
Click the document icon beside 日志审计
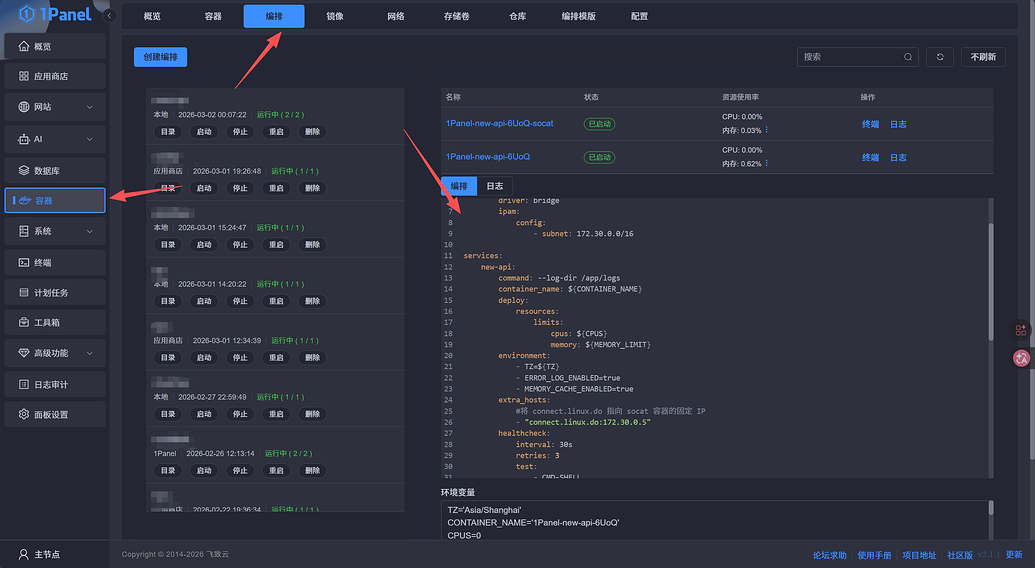coord(24,384)
